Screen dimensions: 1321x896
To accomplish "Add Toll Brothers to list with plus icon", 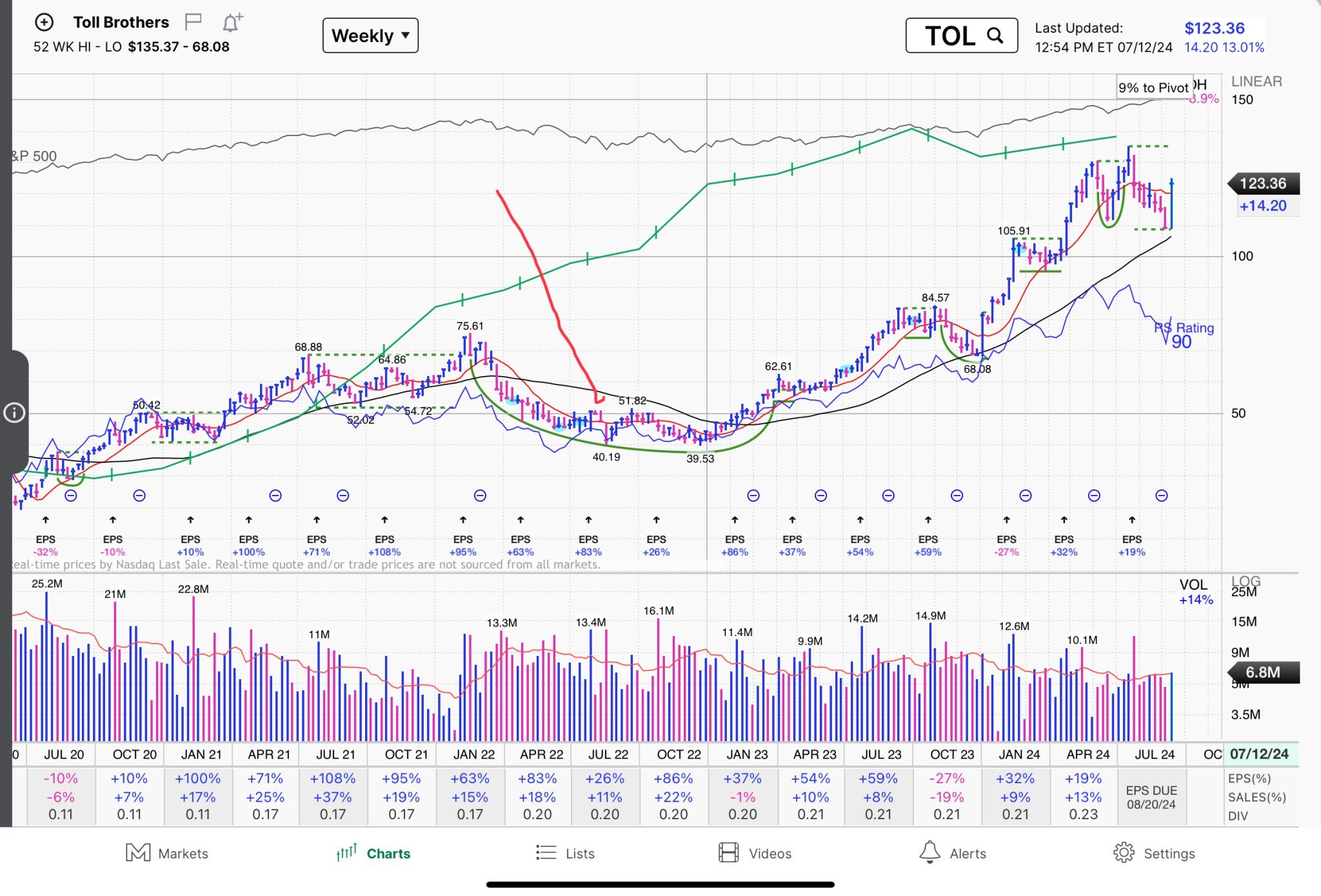I will (x=44, y=23).
